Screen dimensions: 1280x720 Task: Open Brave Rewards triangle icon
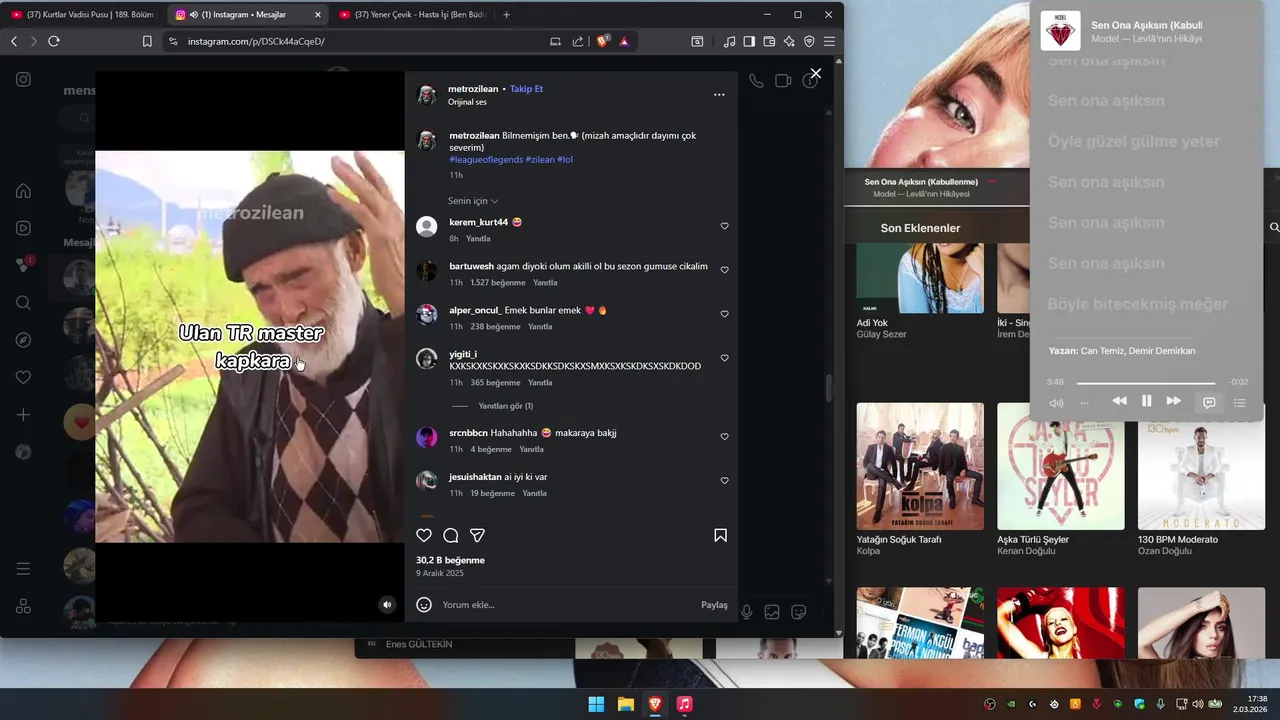[624, 41]
